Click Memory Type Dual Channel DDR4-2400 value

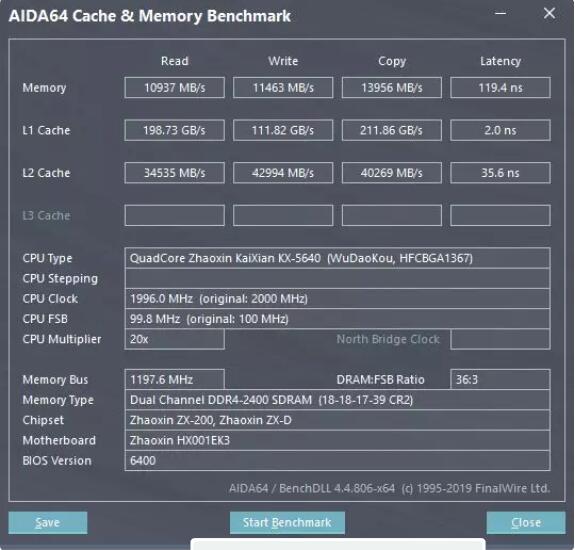pyautogui.click(x=337, y=400)
